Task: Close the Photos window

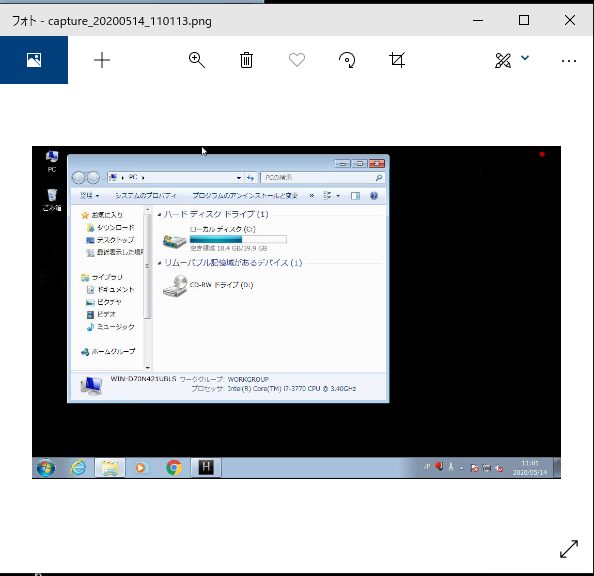Action: (570, 20)
